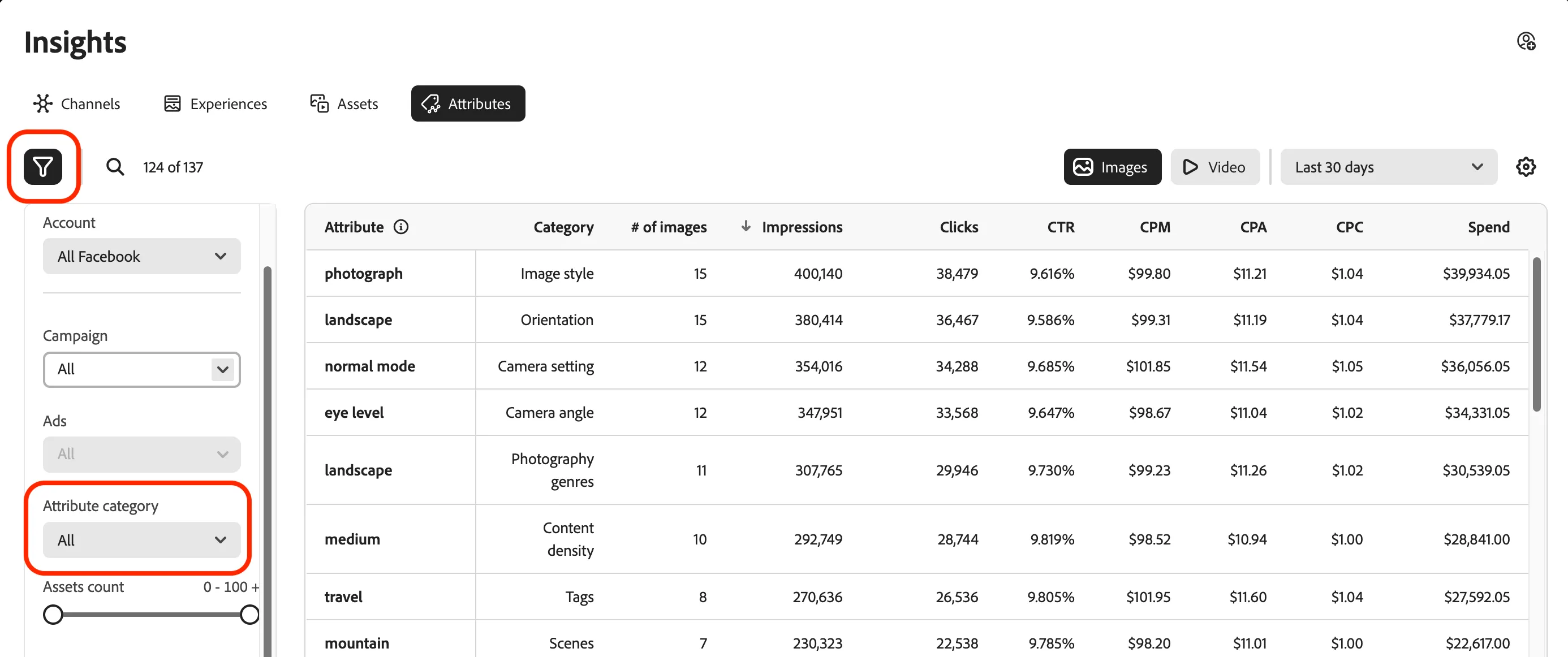Click the 400,140 impressions value
Image resolution: width=1568 pixels, height=657 pixels.
point(817,273)
